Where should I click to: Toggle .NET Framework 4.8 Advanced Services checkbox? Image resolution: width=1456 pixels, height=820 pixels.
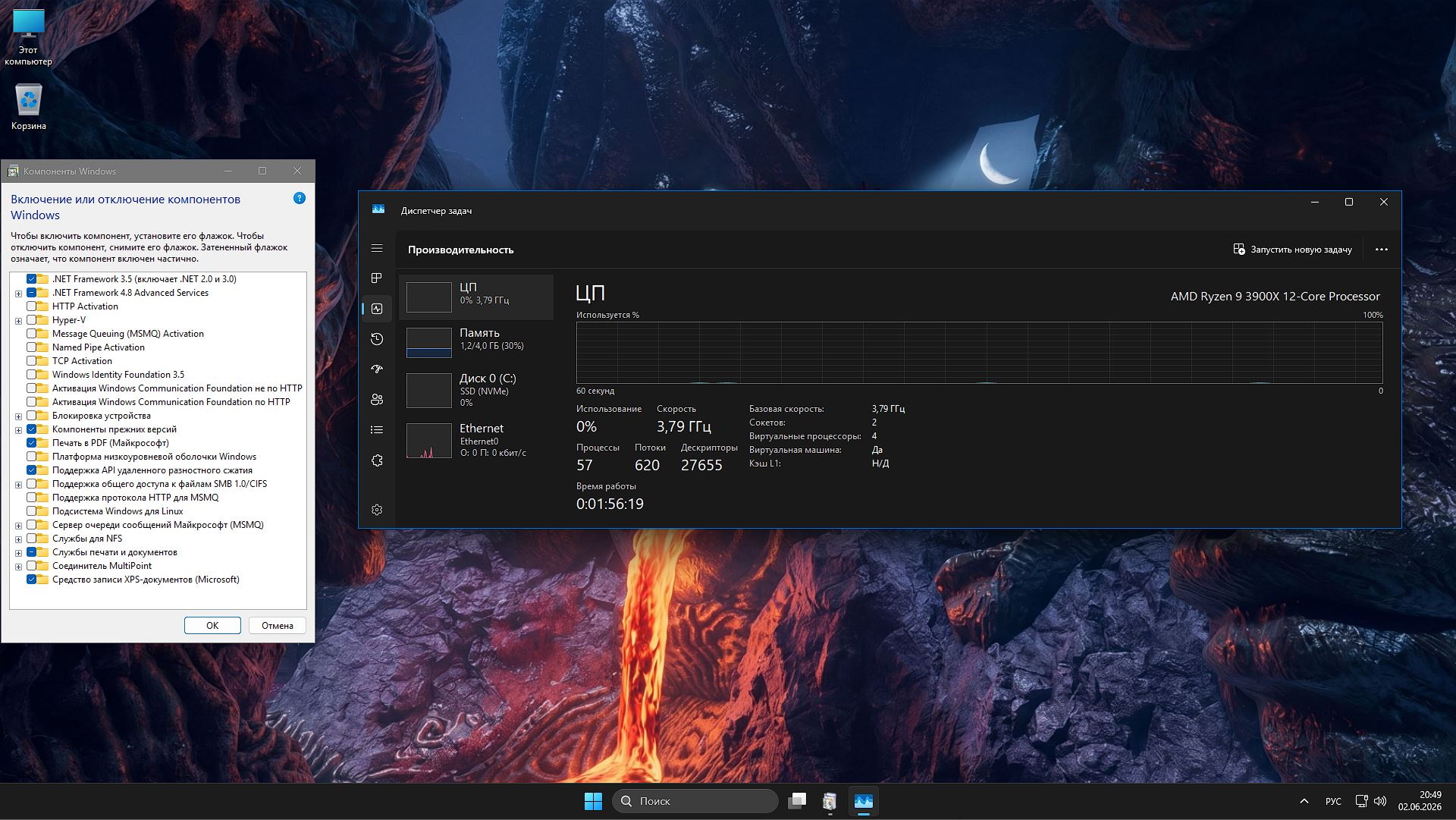[x=32, y=293]
